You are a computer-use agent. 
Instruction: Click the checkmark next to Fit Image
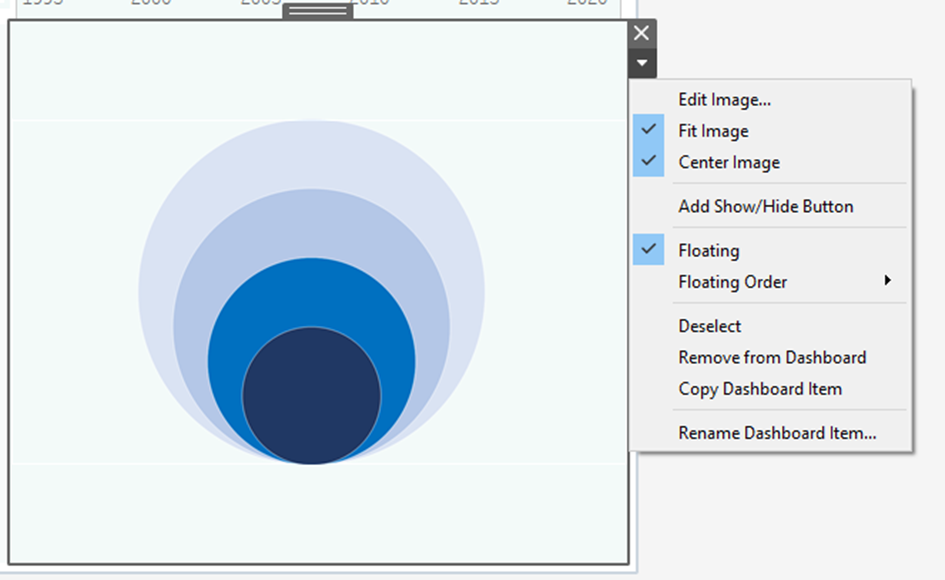647,131
